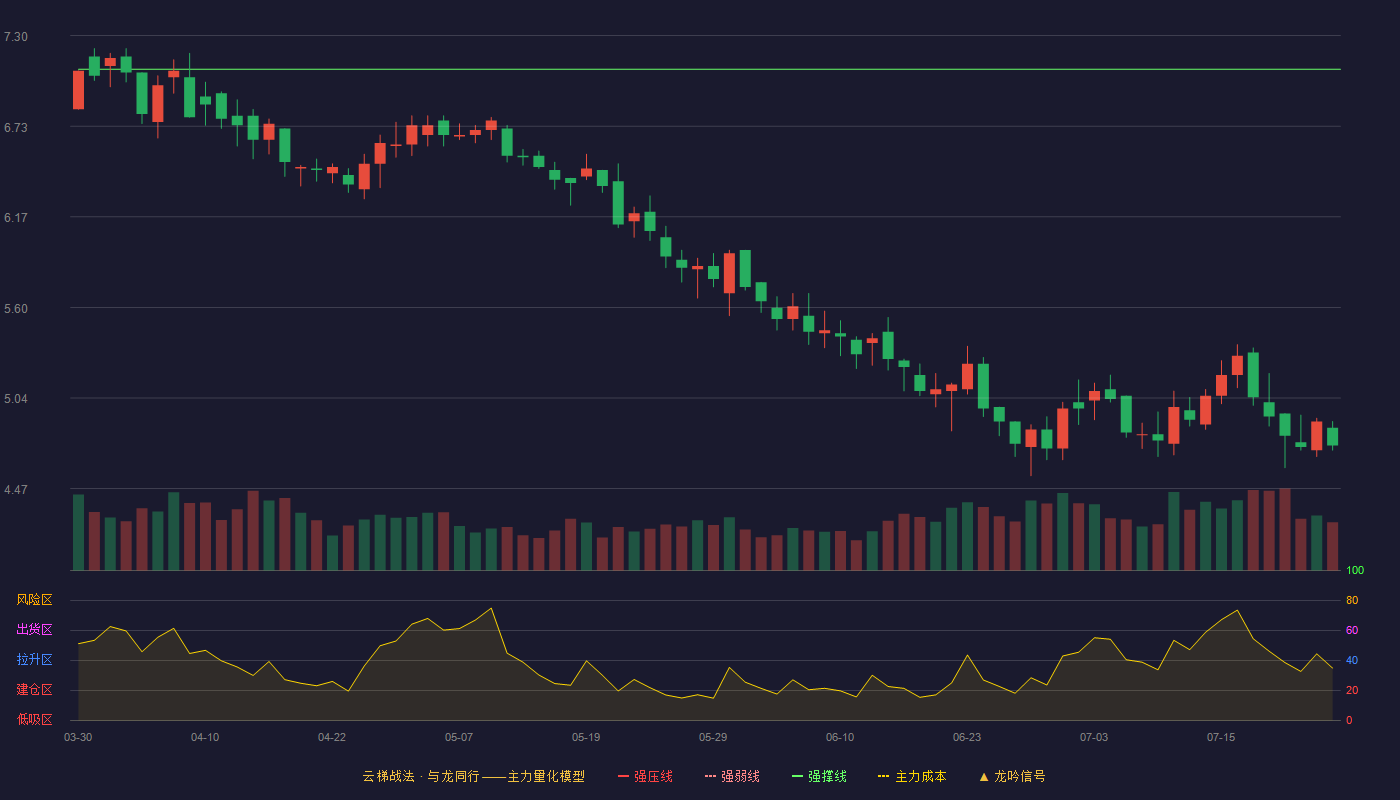The width and height of the screenshot is (1400, 800).
Task: Click the 龙吟信号 triangle legend icon
Action: (x=984, y=776)
